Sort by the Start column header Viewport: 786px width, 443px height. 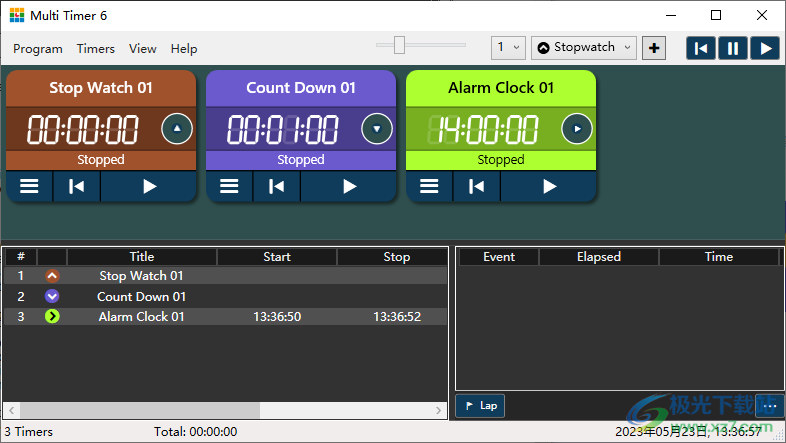(x=277, y=257)
